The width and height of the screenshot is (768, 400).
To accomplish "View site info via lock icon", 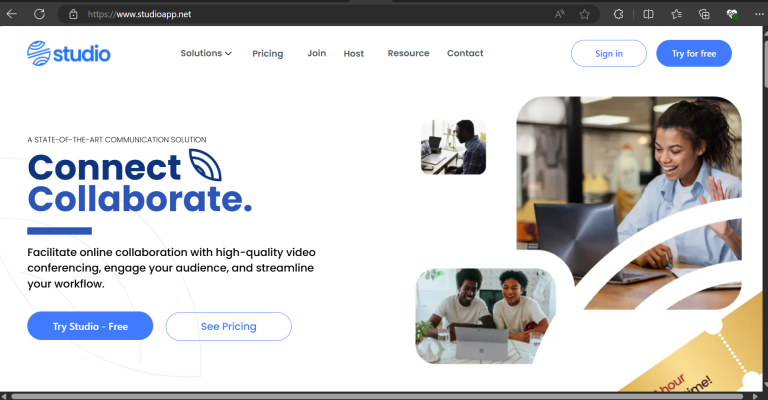I will 73,14.
